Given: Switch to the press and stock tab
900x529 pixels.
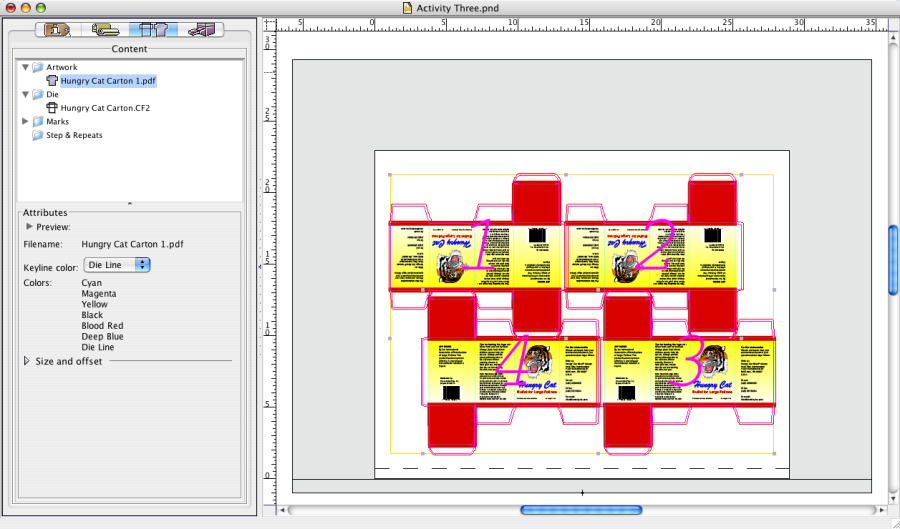Looking at the screenshot, I should [105, 30].
